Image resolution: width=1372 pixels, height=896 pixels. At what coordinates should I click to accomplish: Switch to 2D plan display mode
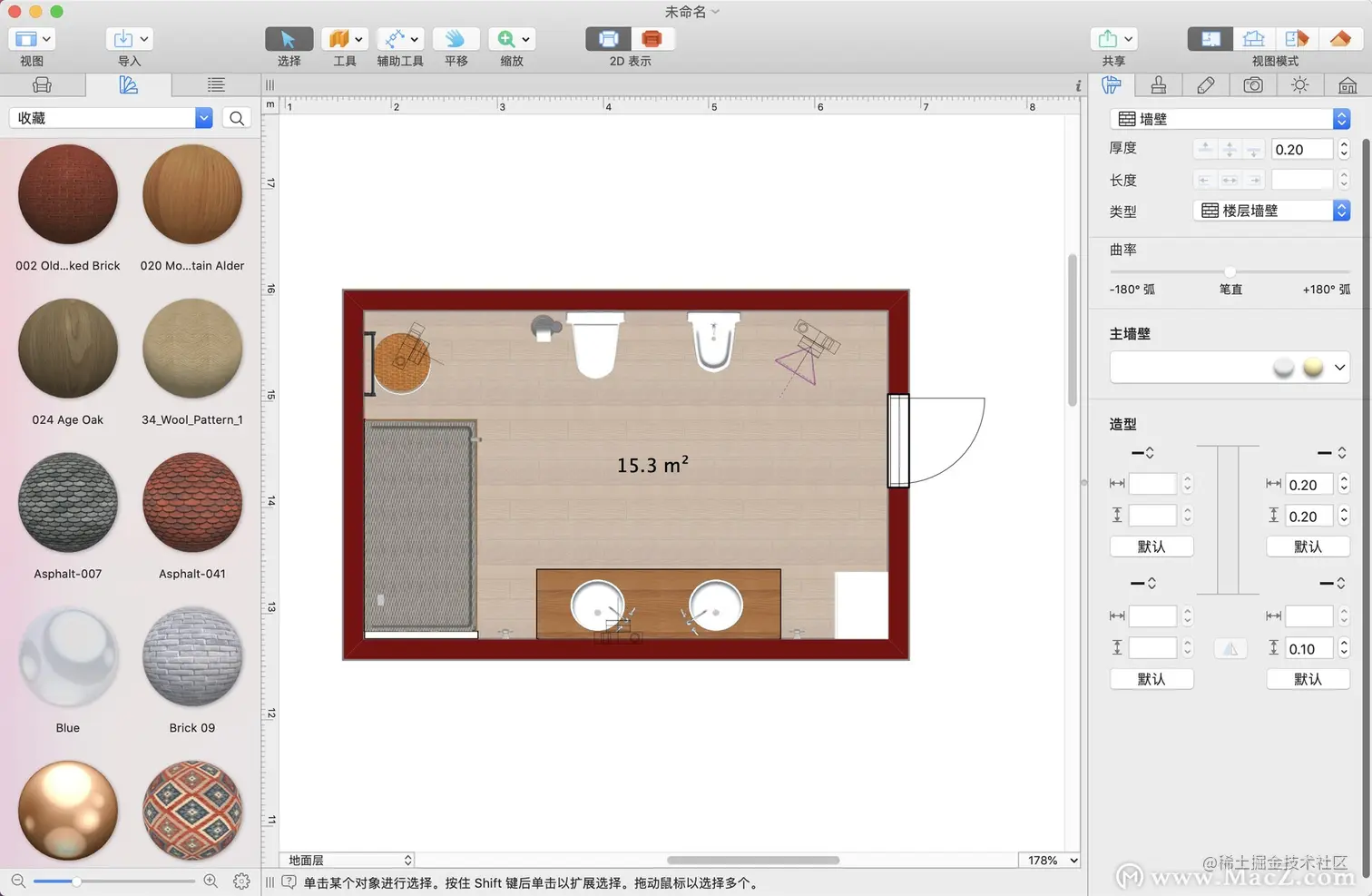pos(609,39)
